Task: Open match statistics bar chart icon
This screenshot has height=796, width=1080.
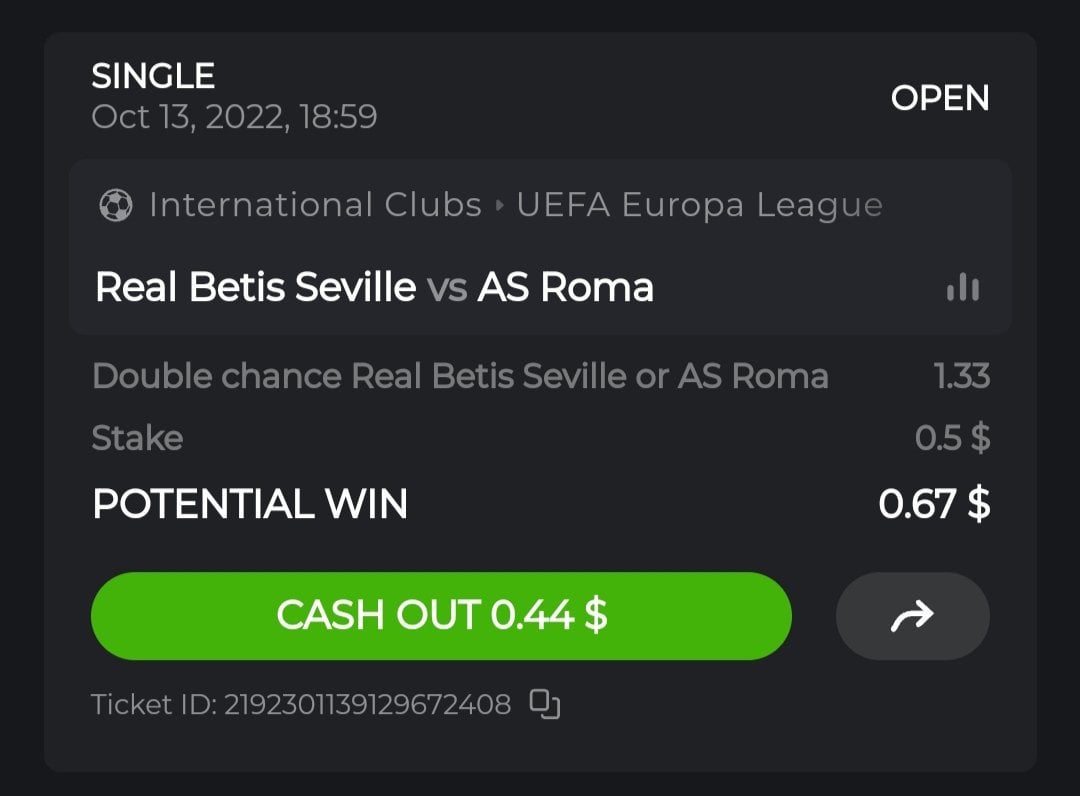Action: click(962, 288)
